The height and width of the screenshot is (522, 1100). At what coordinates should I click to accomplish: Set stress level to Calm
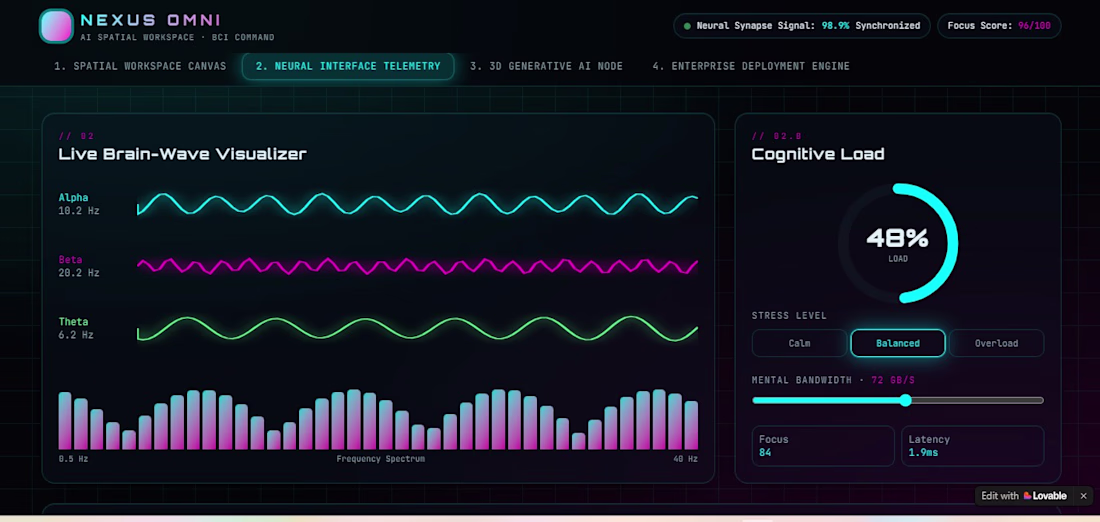799,343
